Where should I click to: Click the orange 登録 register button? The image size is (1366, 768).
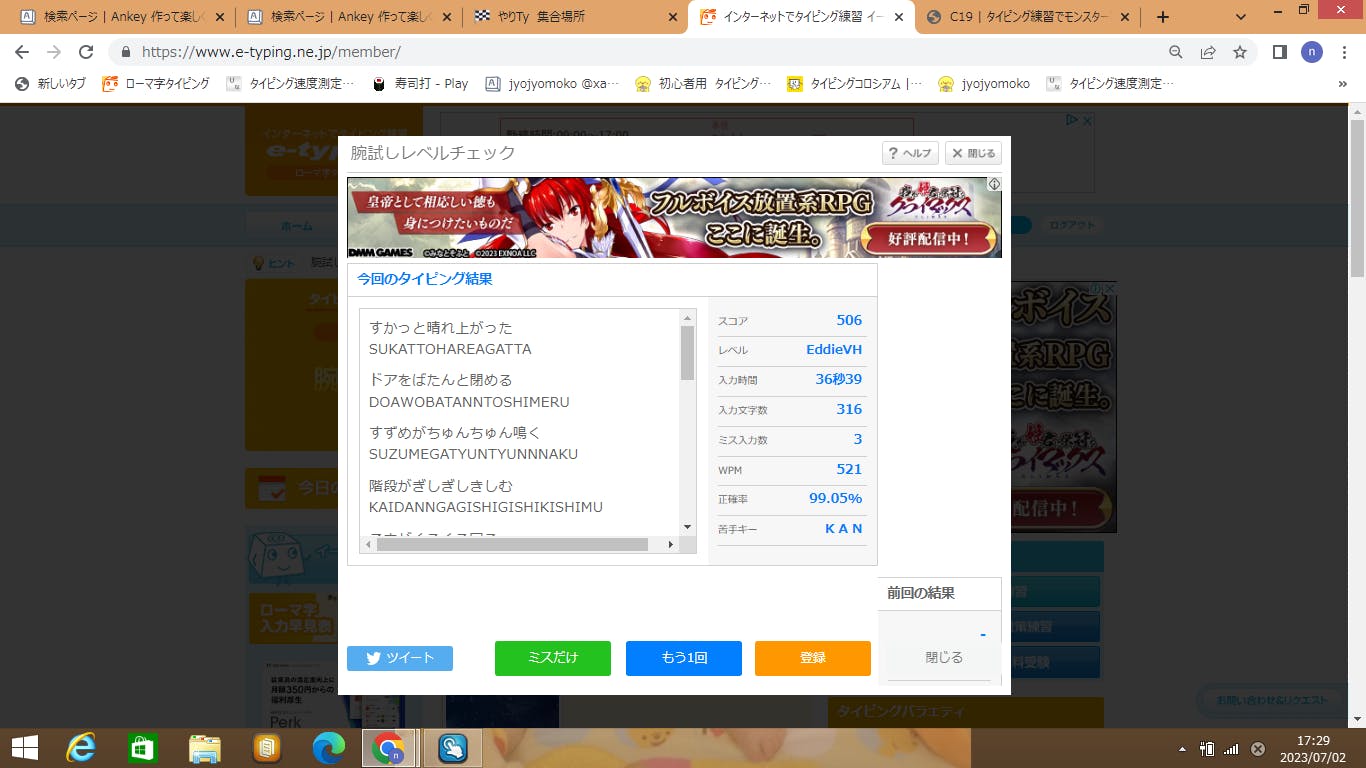(x=812, y=658)
